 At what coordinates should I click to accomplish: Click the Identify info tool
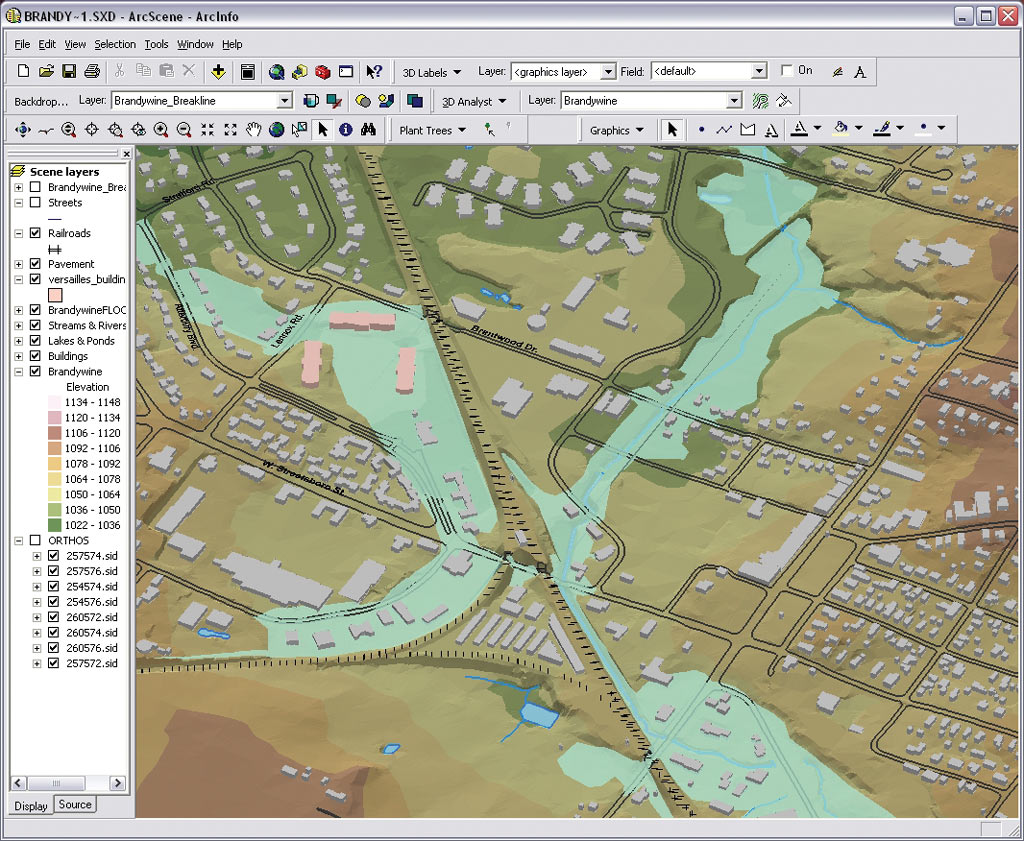point(345,130)
